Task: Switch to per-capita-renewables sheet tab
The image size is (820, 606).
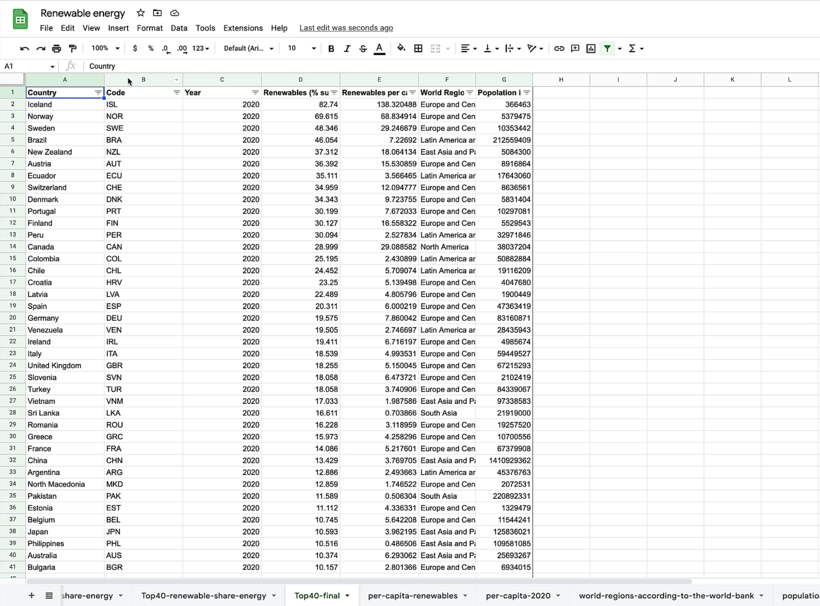Action: tap(413, 596)
